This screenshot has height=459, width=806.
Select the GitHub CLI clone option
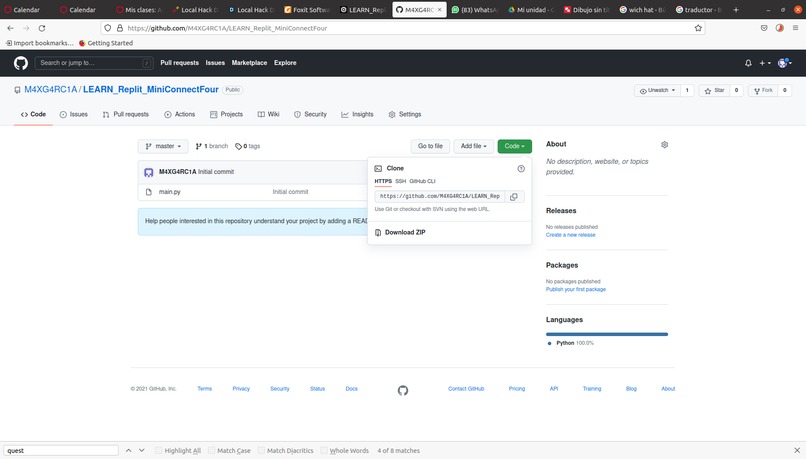click(x=422, y=181)
